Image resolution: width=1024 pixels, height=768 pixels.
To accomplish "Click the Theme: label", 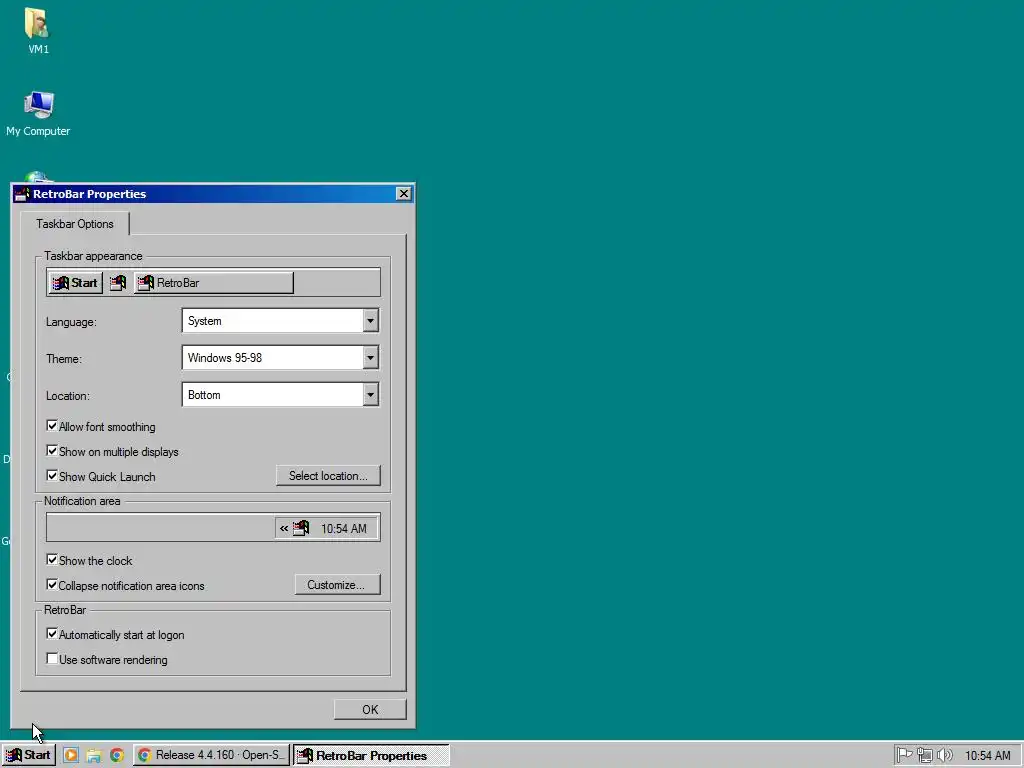I will click(x=64, y=359).
